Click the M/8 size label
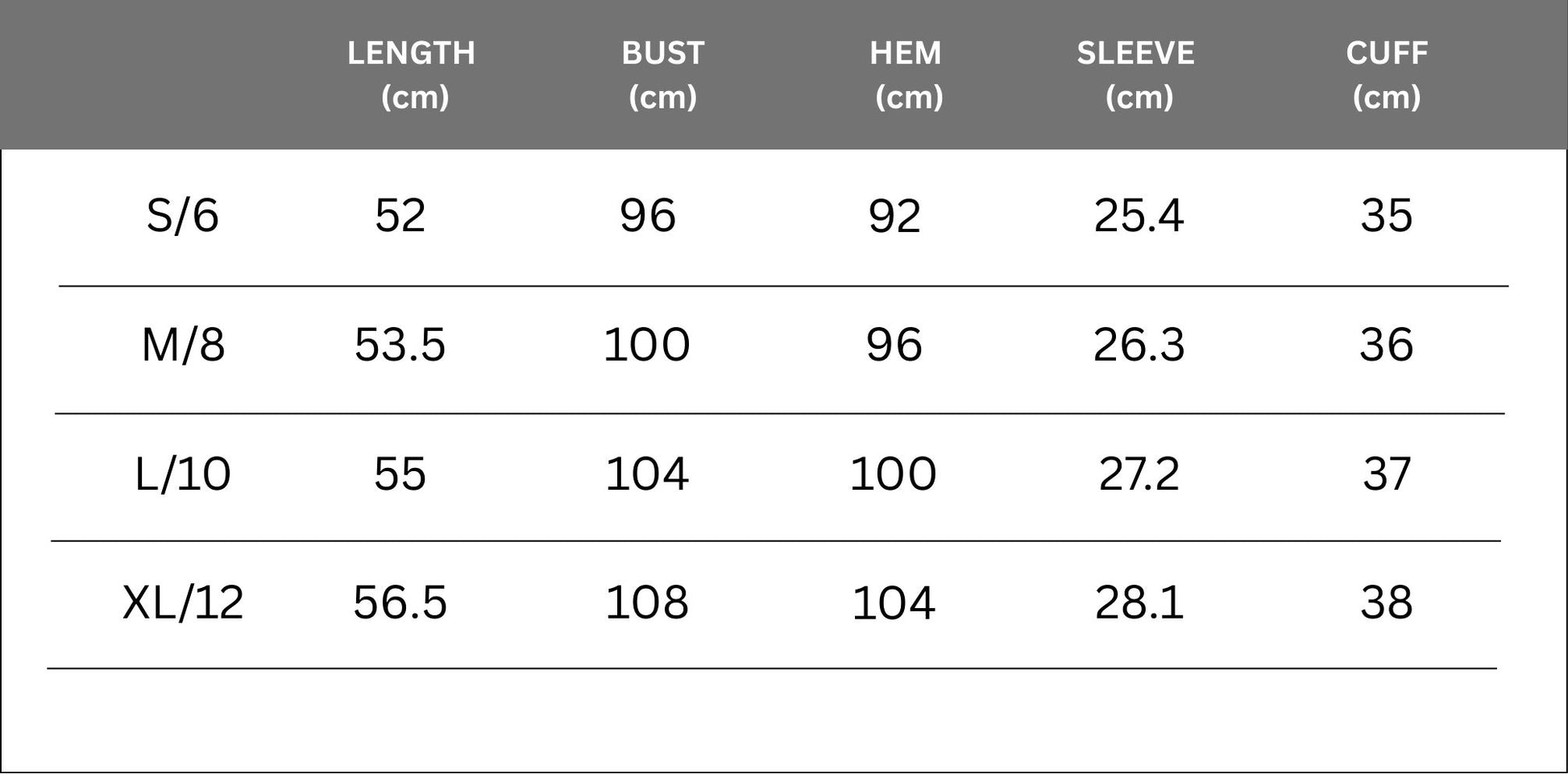 point(183,345)
